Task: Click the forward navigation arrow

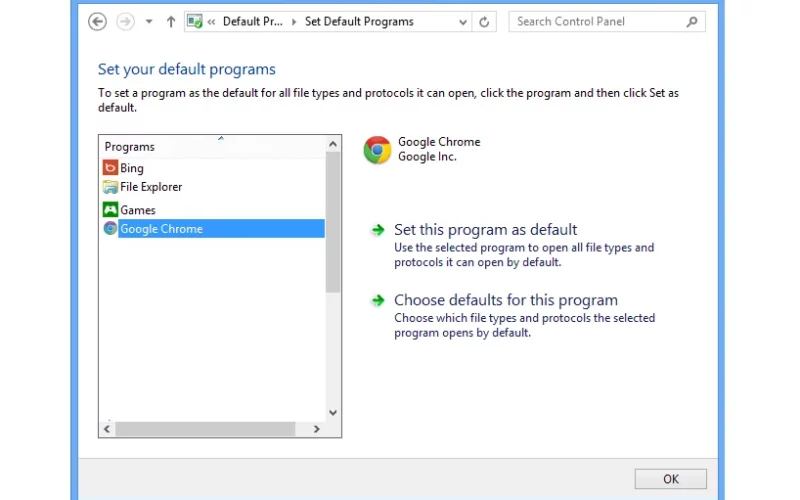Action: coord(125,21)
